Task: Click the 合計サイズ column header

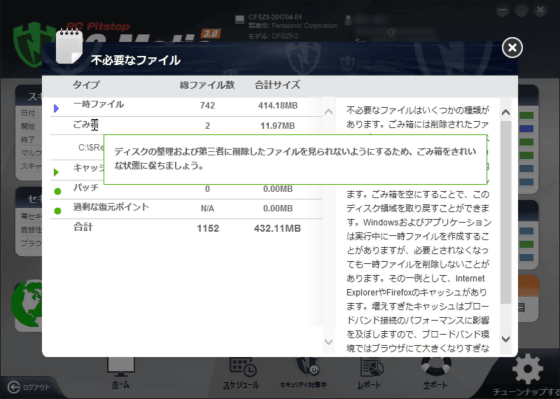Action: [x=278, y=85]
